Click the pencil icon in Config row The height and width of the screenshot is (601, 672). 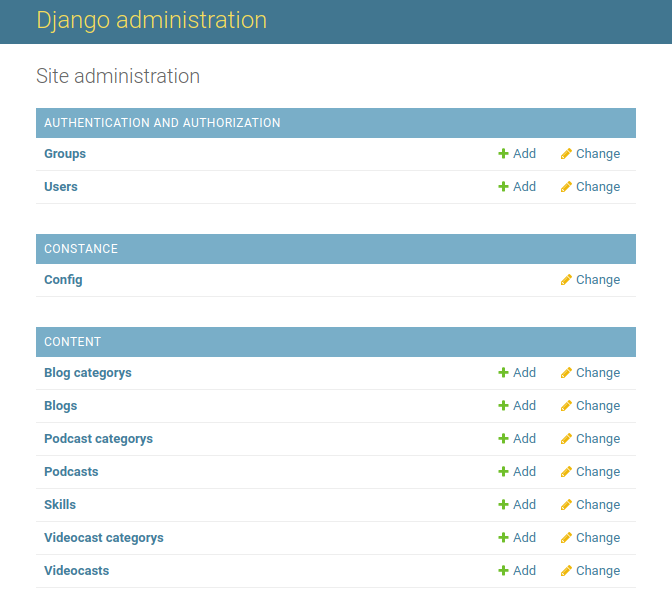[x=566, y=279]
